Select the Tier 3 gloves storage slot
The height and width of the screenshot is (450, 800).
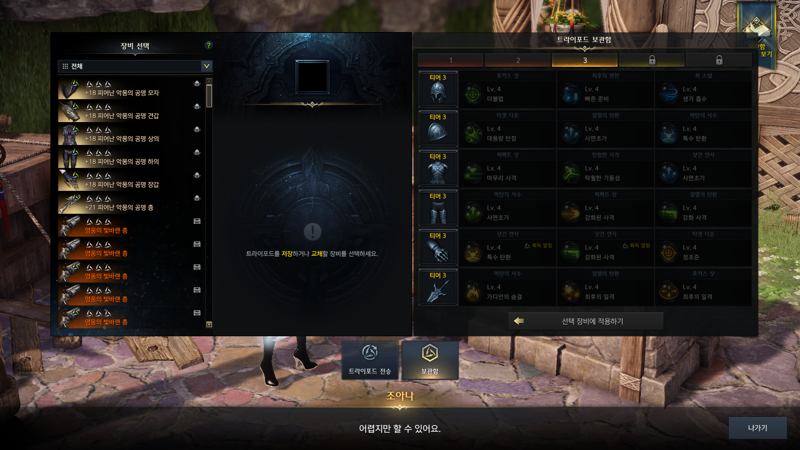pos(438,247)
